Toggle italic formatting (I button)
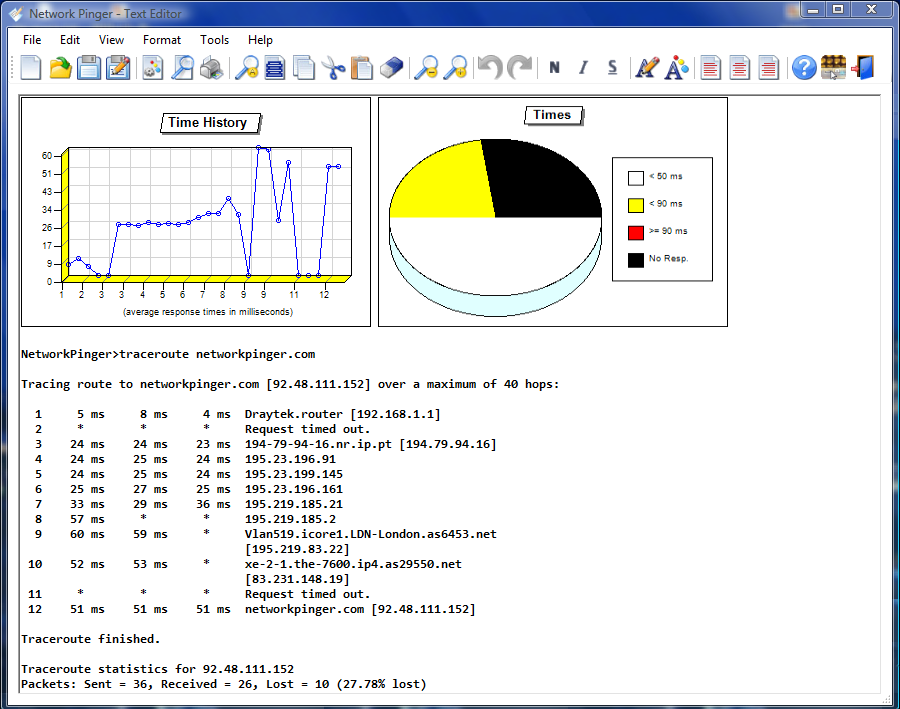 click(583, 68)
